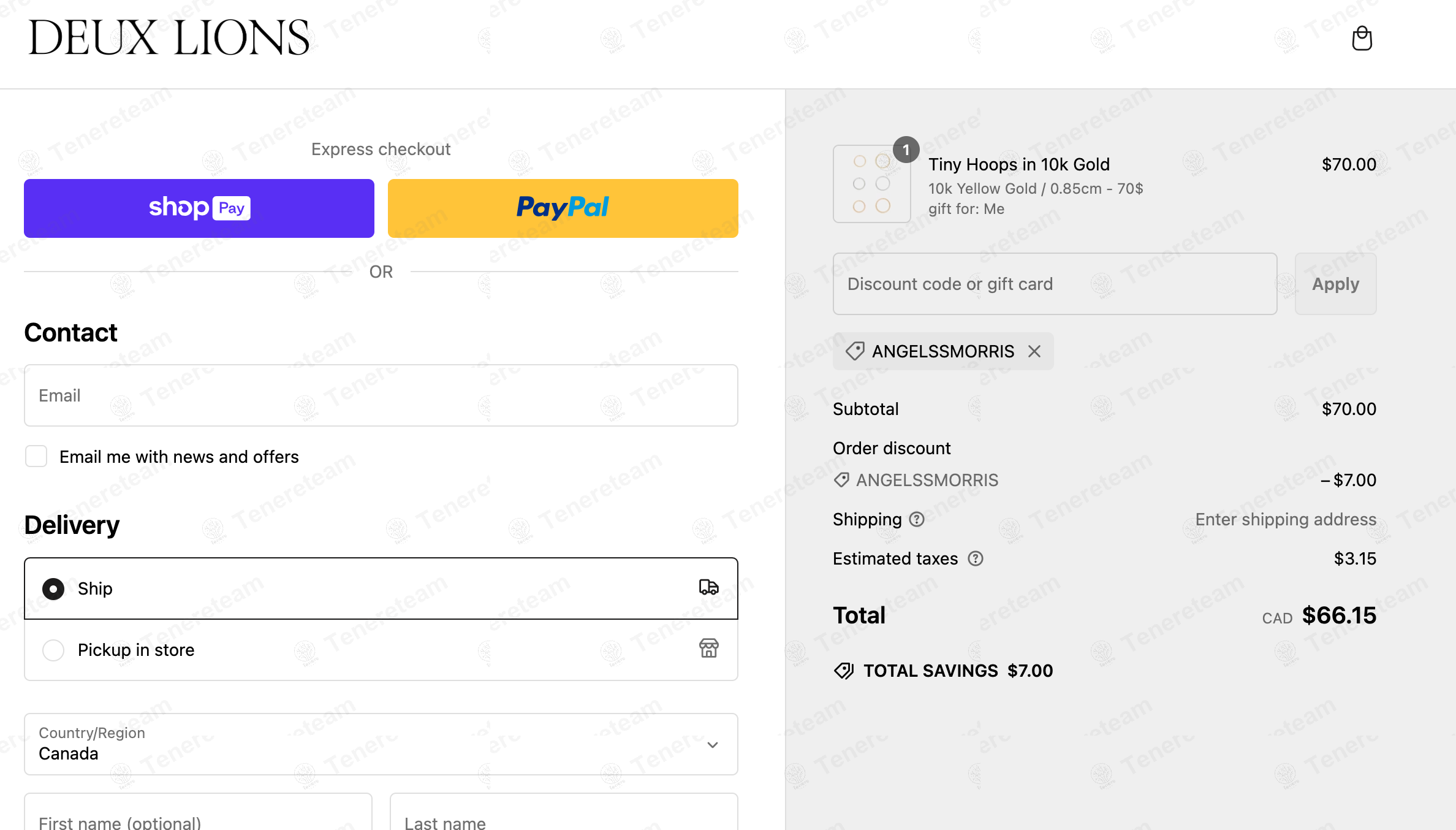Viewport: 1456px width, 830px height.
Task: Click the Estimated taxes help icon
Action: (976, 559)
